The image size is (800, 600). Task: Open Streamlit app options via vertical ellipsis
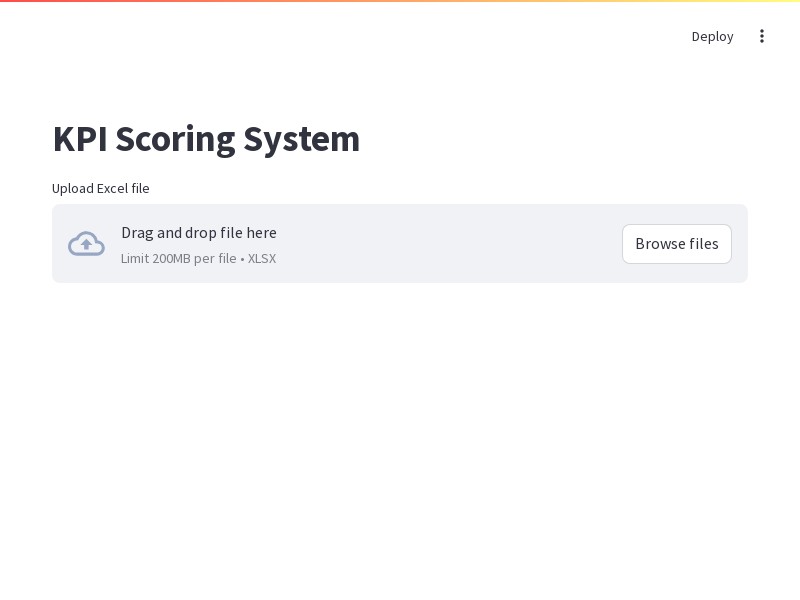[x=762, y=36]
